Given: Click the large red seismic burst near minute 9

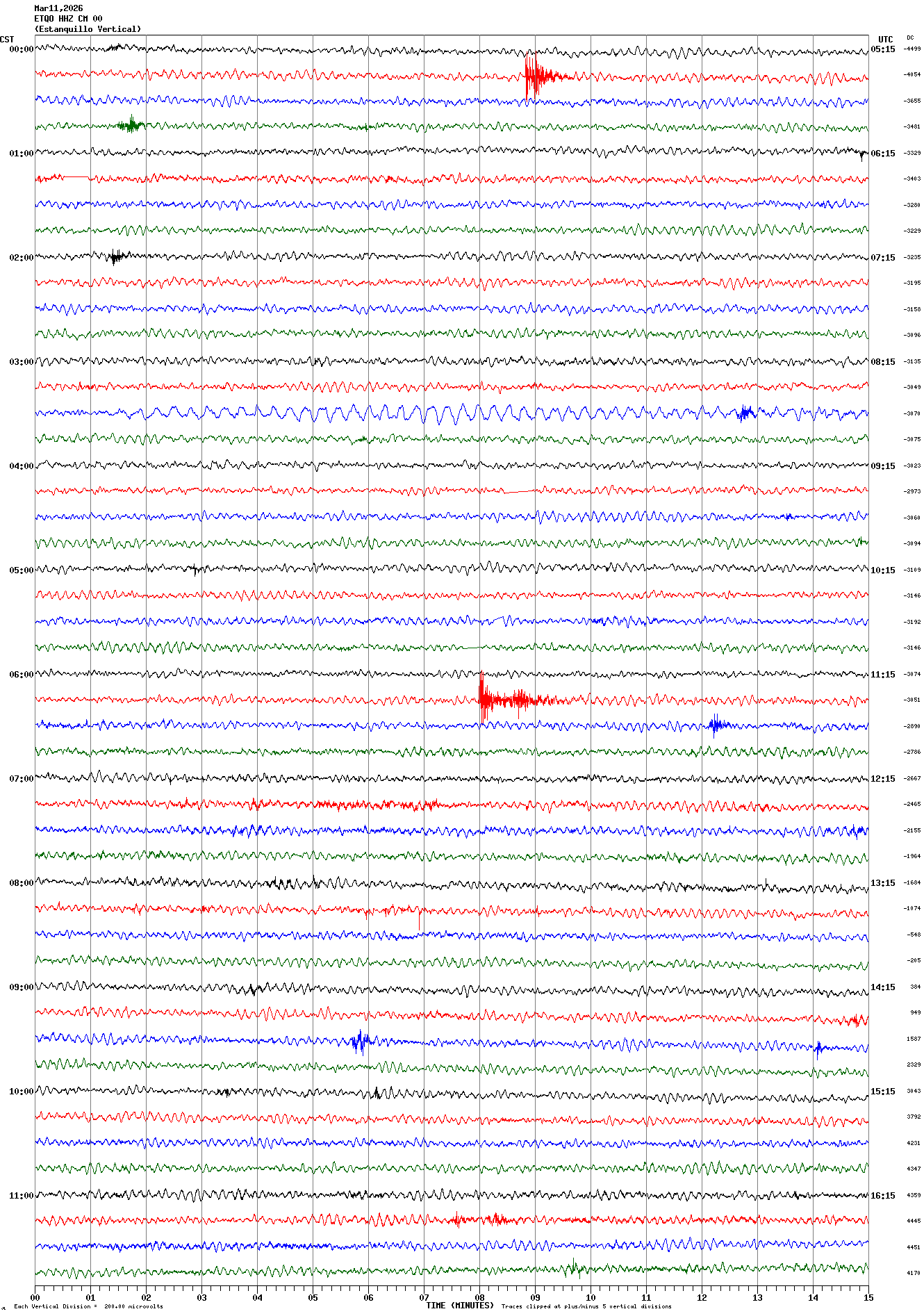Looking at the screenshot, I should pos(534,75).
